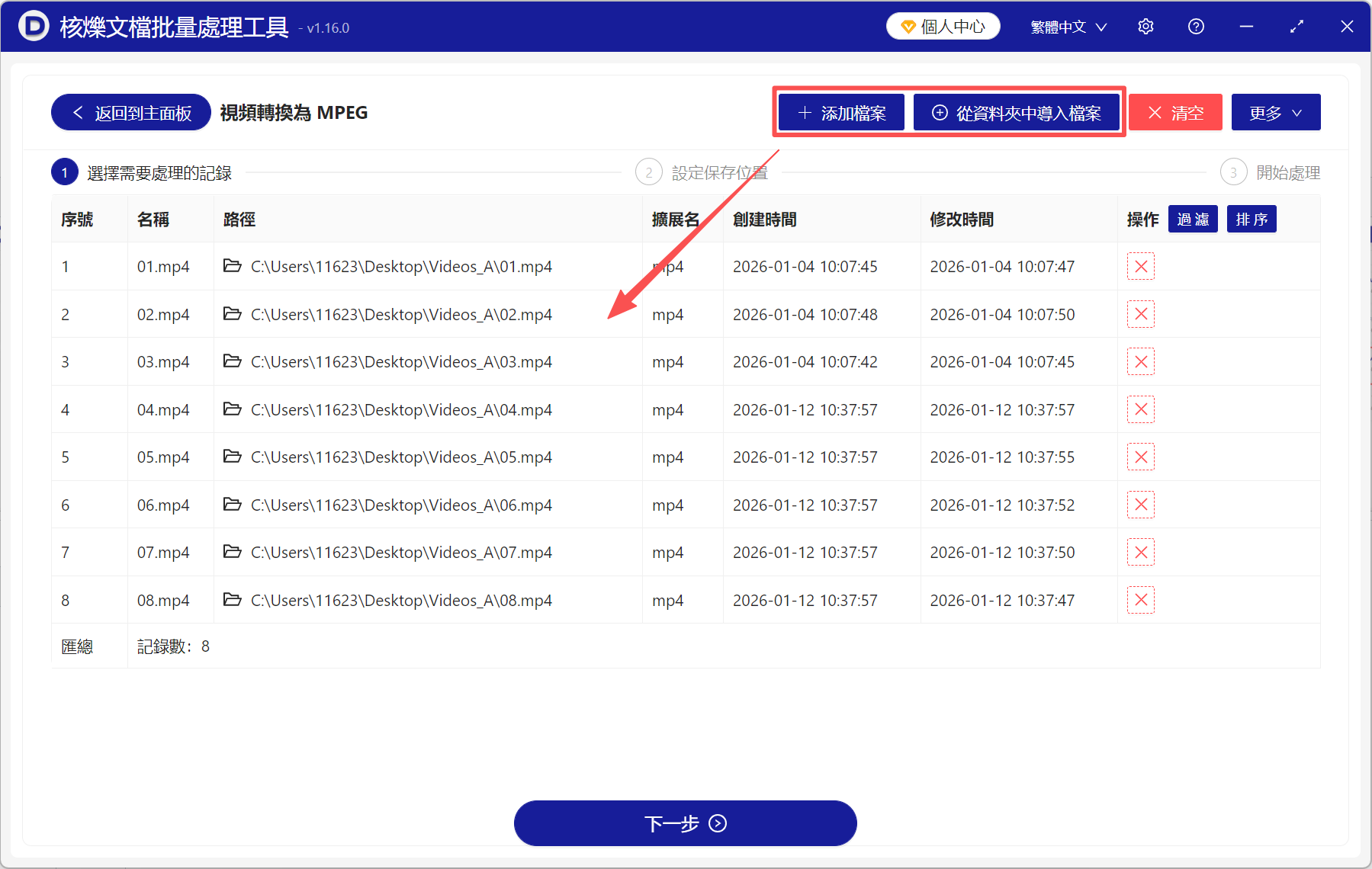Open the 更多 dropdown menu
Image resolution: width=1372 pixels, height=869 pixels.
click(1275, 111)
